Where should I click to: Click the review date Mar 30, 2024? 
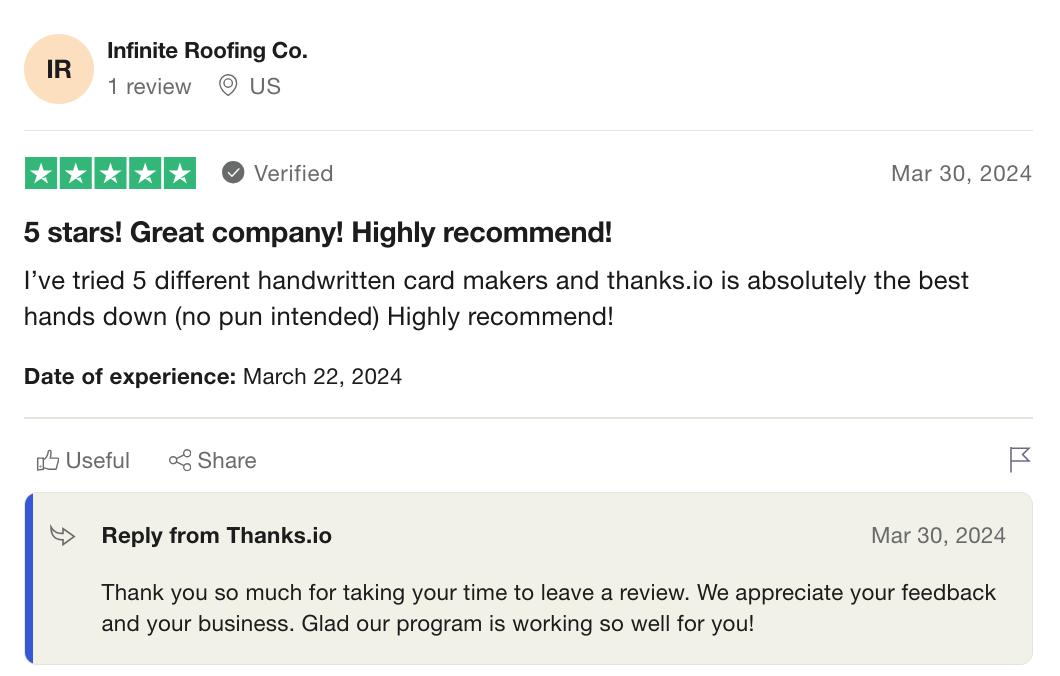(x=960, y=173)
